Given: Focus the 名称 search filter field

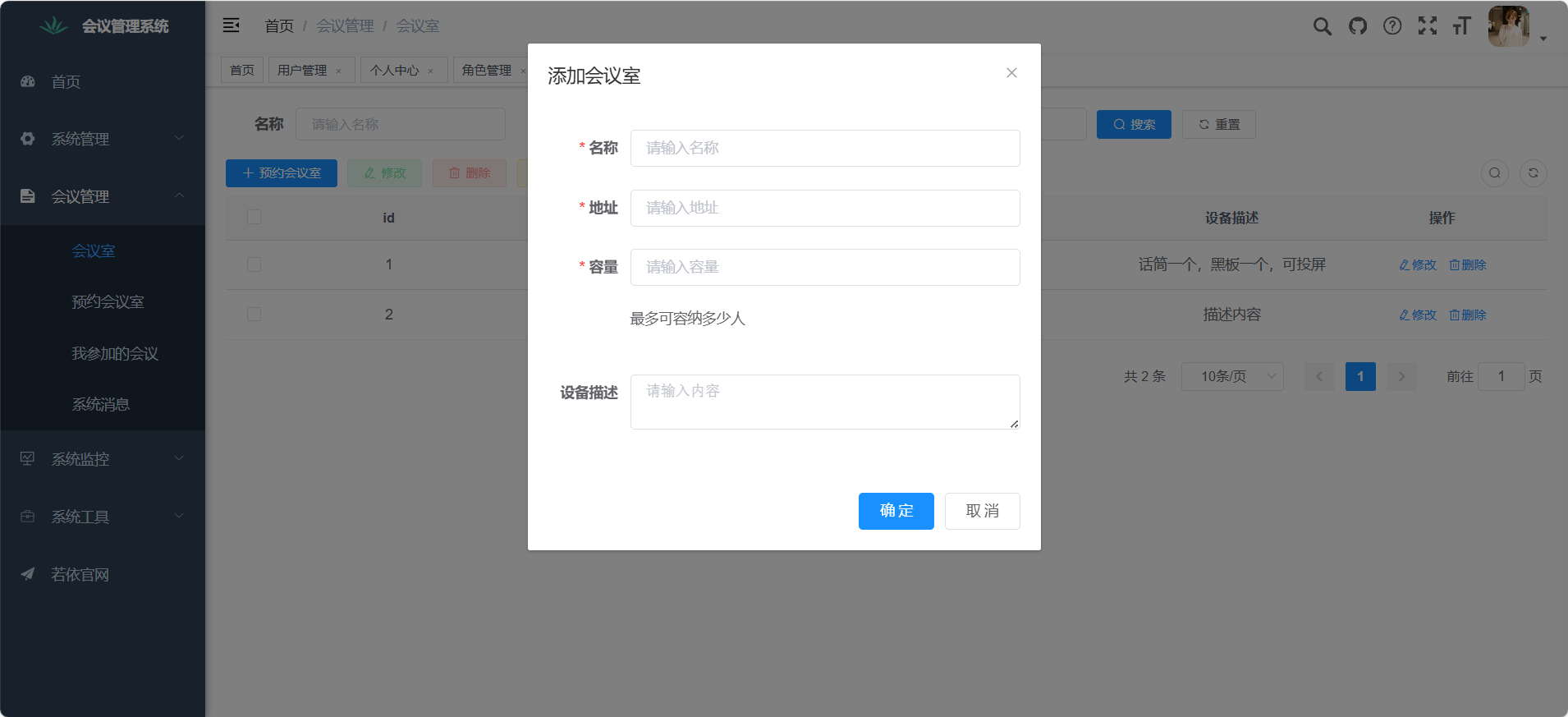Looking at the screenshot, I should (x=401, y=124).
